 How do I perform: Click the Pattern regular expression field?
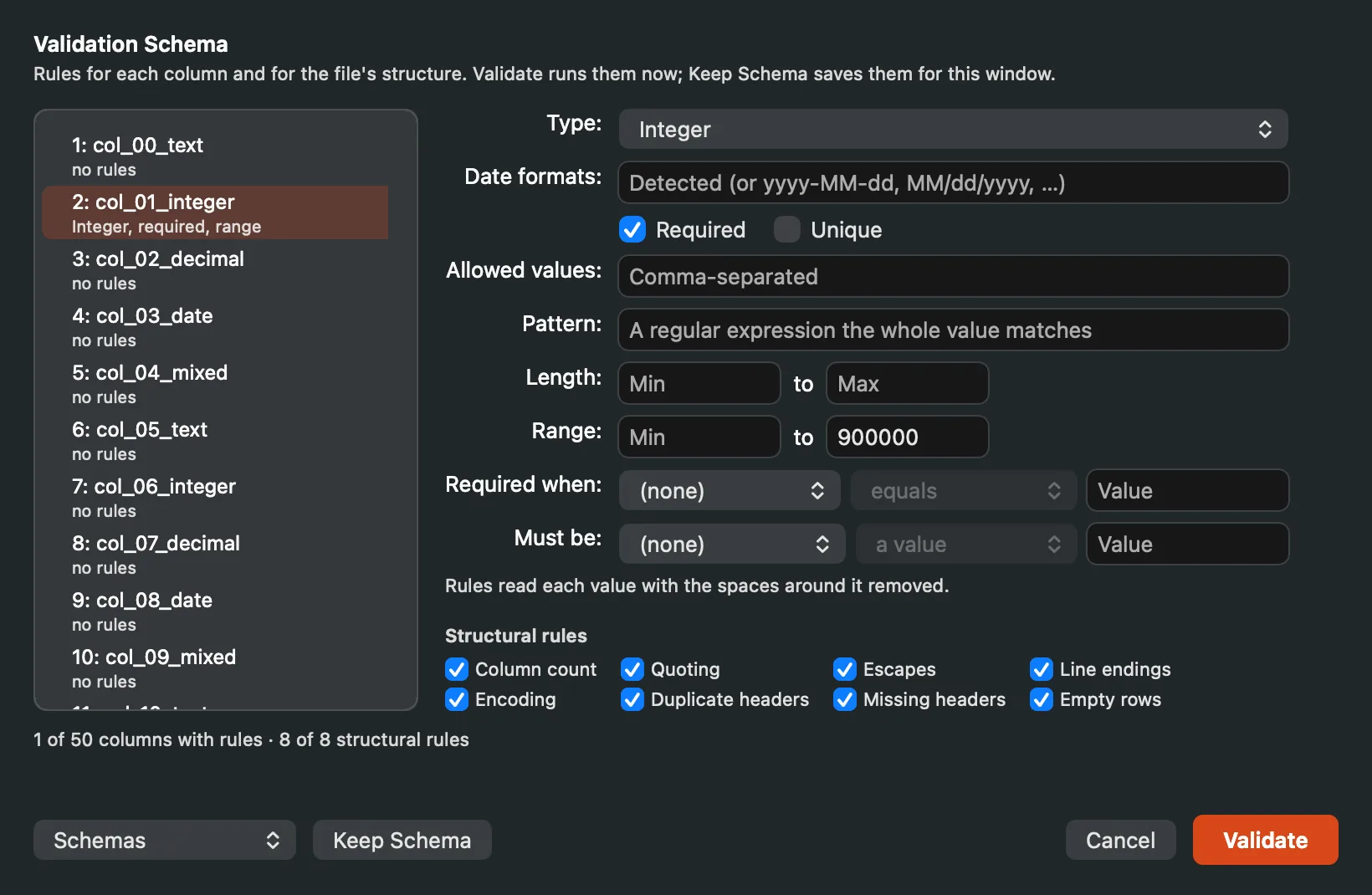[953, 330]
